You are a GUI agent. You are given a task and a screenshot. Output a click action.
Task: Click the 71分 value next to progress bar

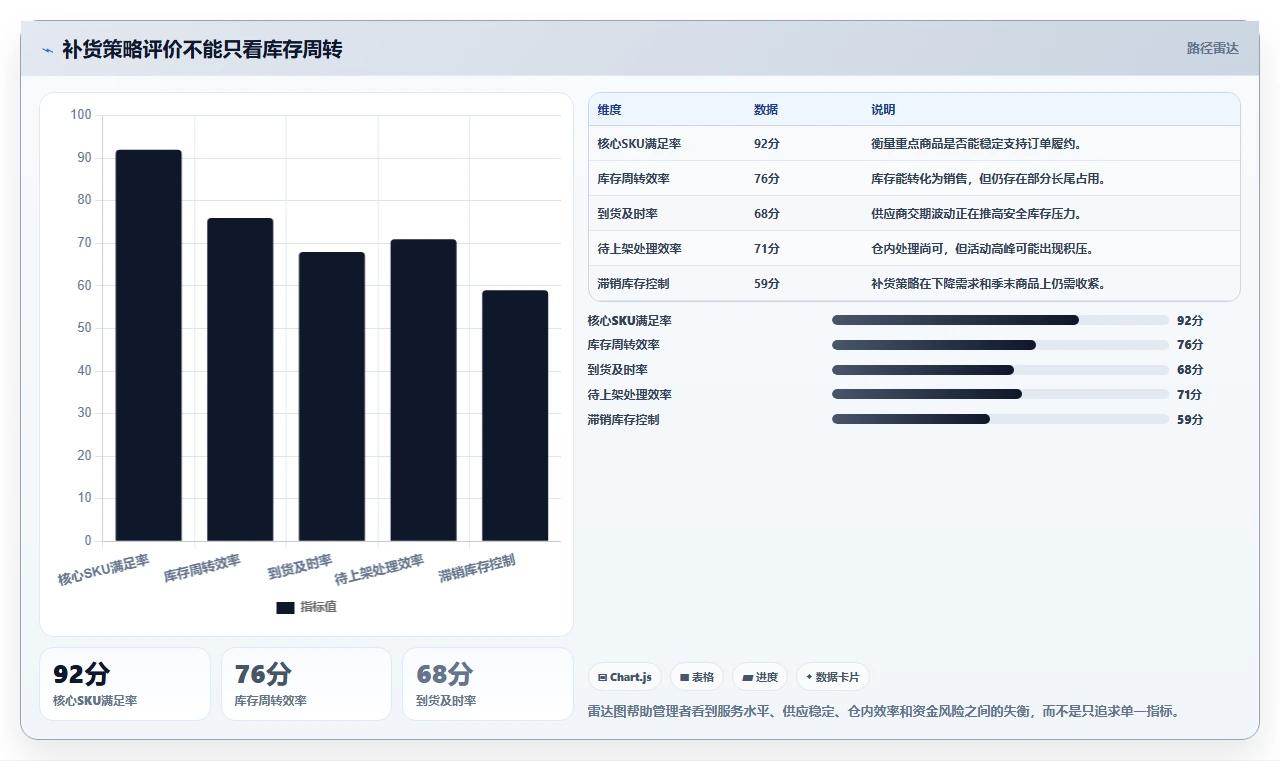pyautogui.click(x=1190, y=395)
